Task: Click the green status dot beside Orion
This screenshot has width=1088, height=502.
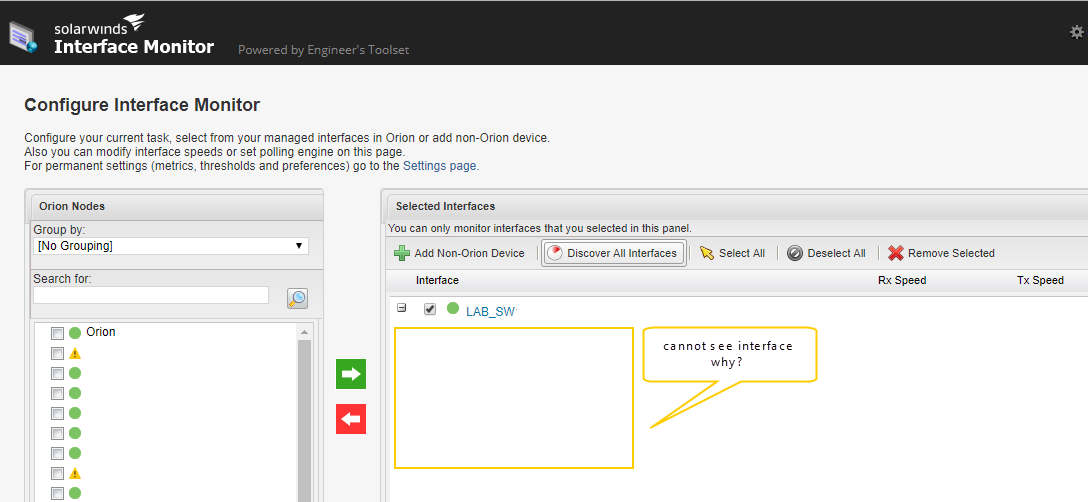Action: [x=75, y=333]
